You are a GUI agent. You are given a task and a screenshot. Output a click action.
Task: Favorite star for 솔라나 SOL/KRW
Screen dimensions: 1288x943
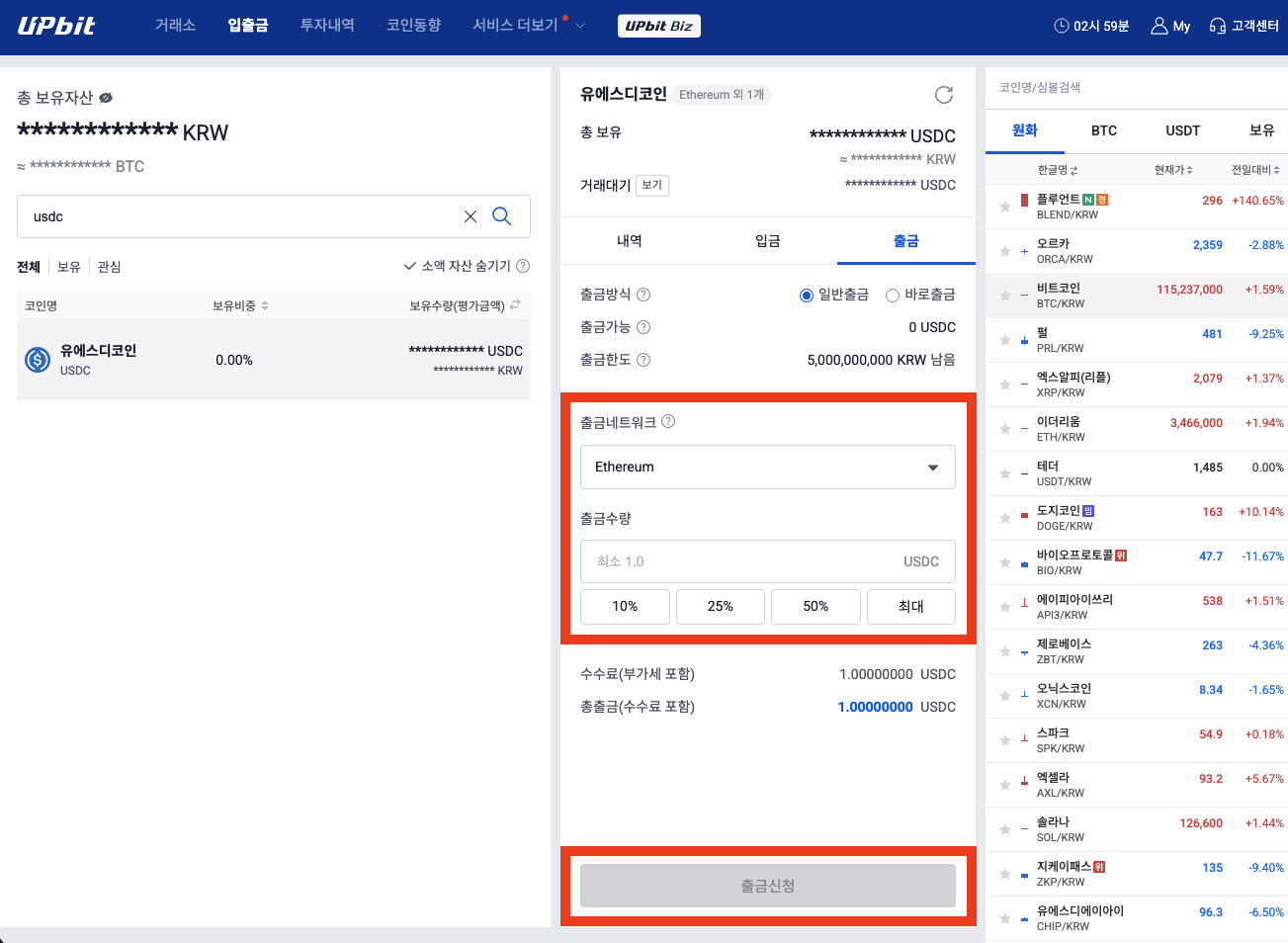coord(1004,829)
